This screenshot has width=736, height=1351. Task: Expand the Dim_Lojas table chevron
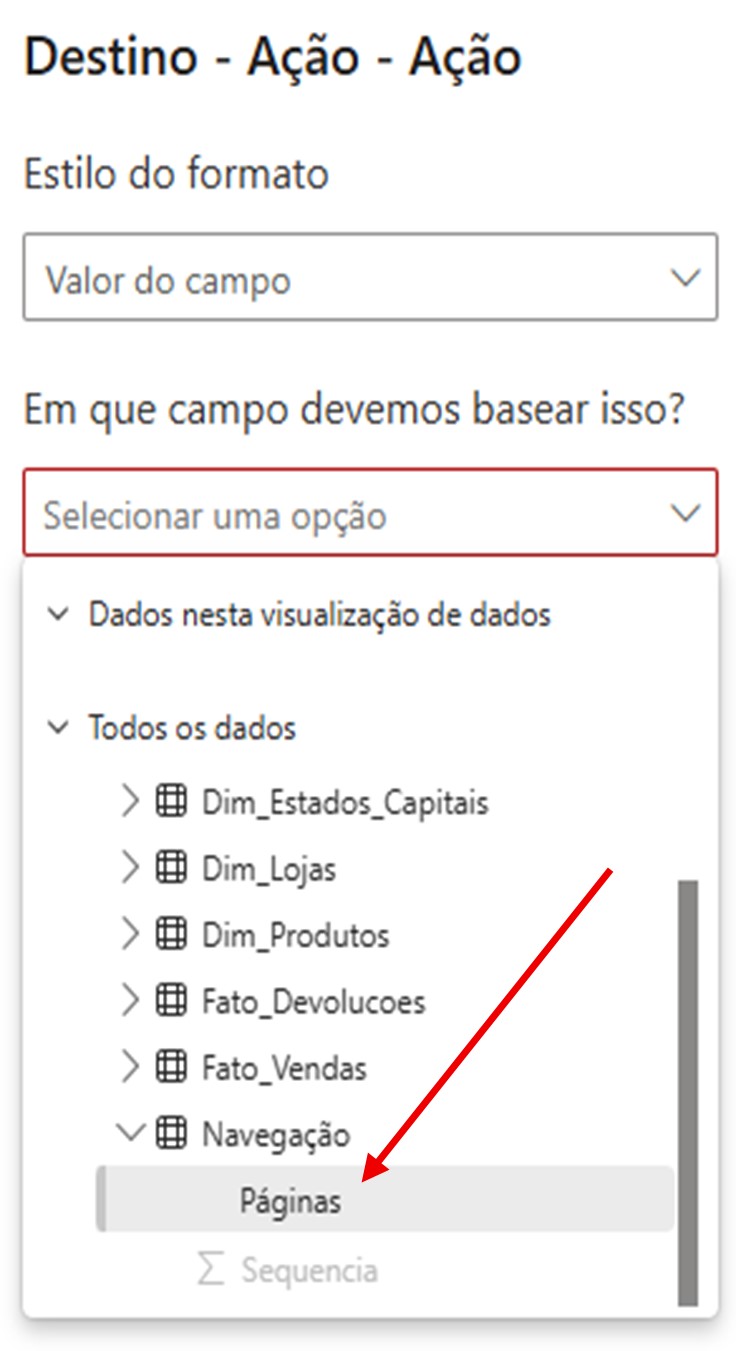(130, 869)
